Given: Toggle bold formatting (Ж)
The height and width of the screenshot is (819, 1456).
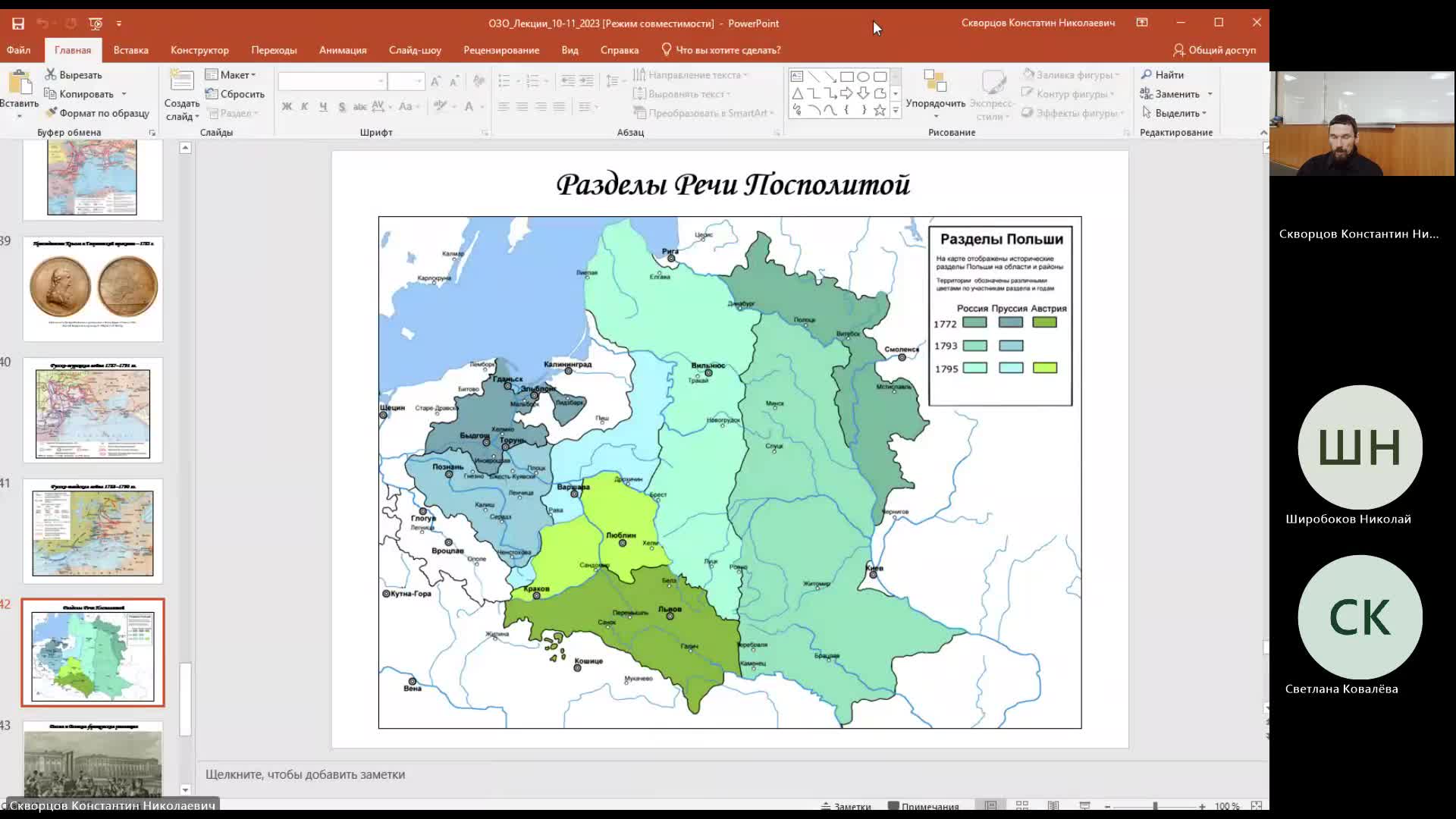Looking at the screenshot, I should 287,106.
